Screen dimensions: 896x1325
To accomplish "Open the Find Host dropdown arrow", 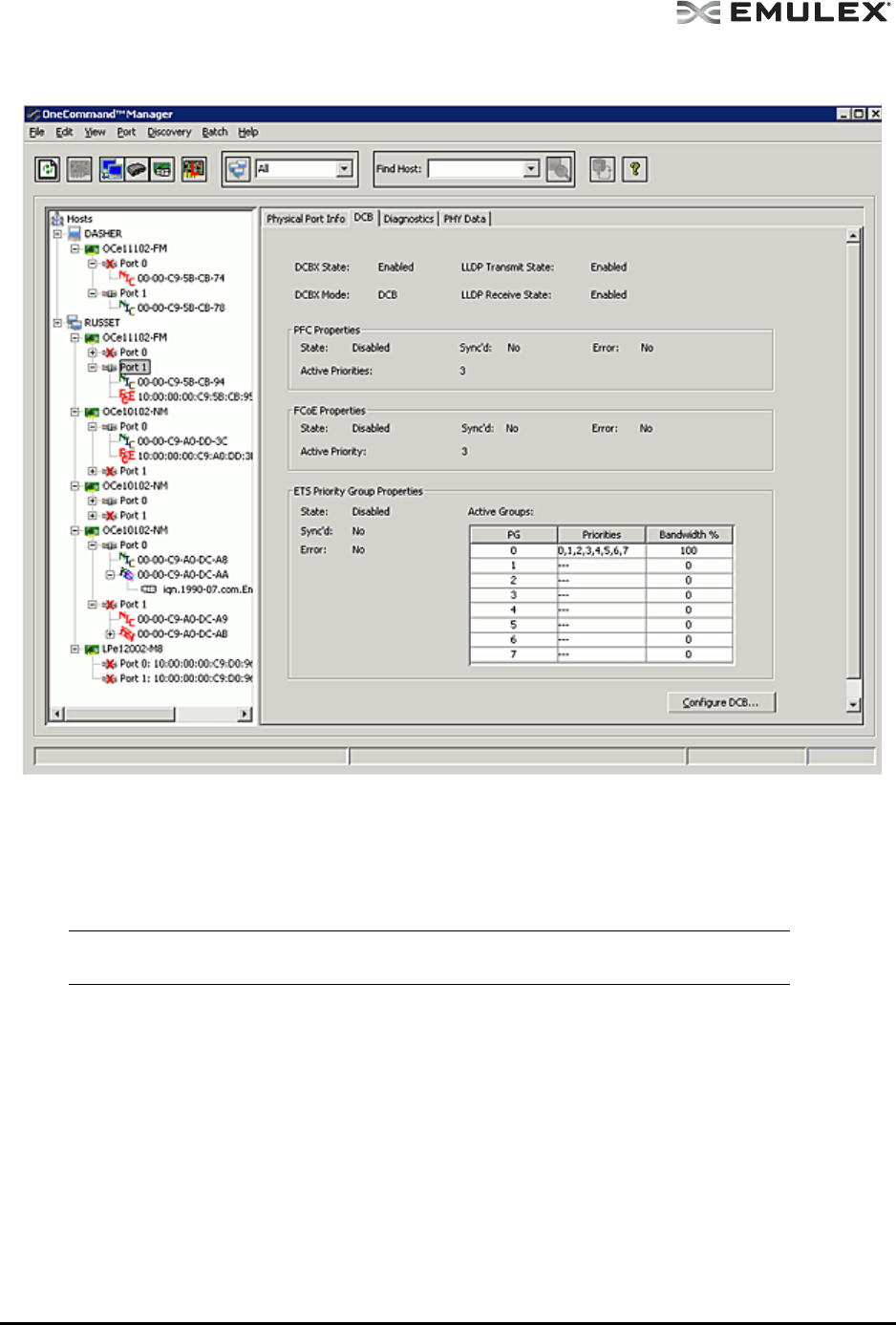I will 532,169.
